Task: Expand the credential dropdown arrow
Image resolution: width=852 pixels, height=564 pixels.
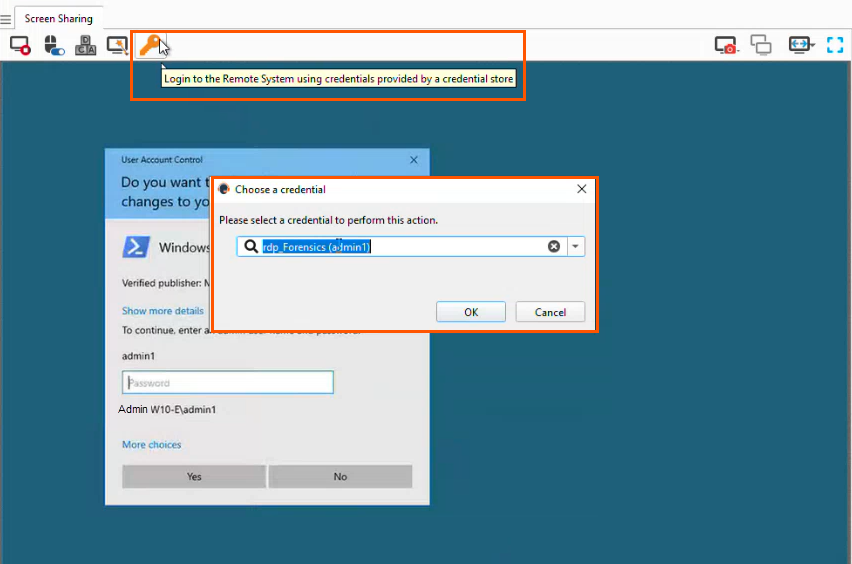Action: tap(575, 247)
